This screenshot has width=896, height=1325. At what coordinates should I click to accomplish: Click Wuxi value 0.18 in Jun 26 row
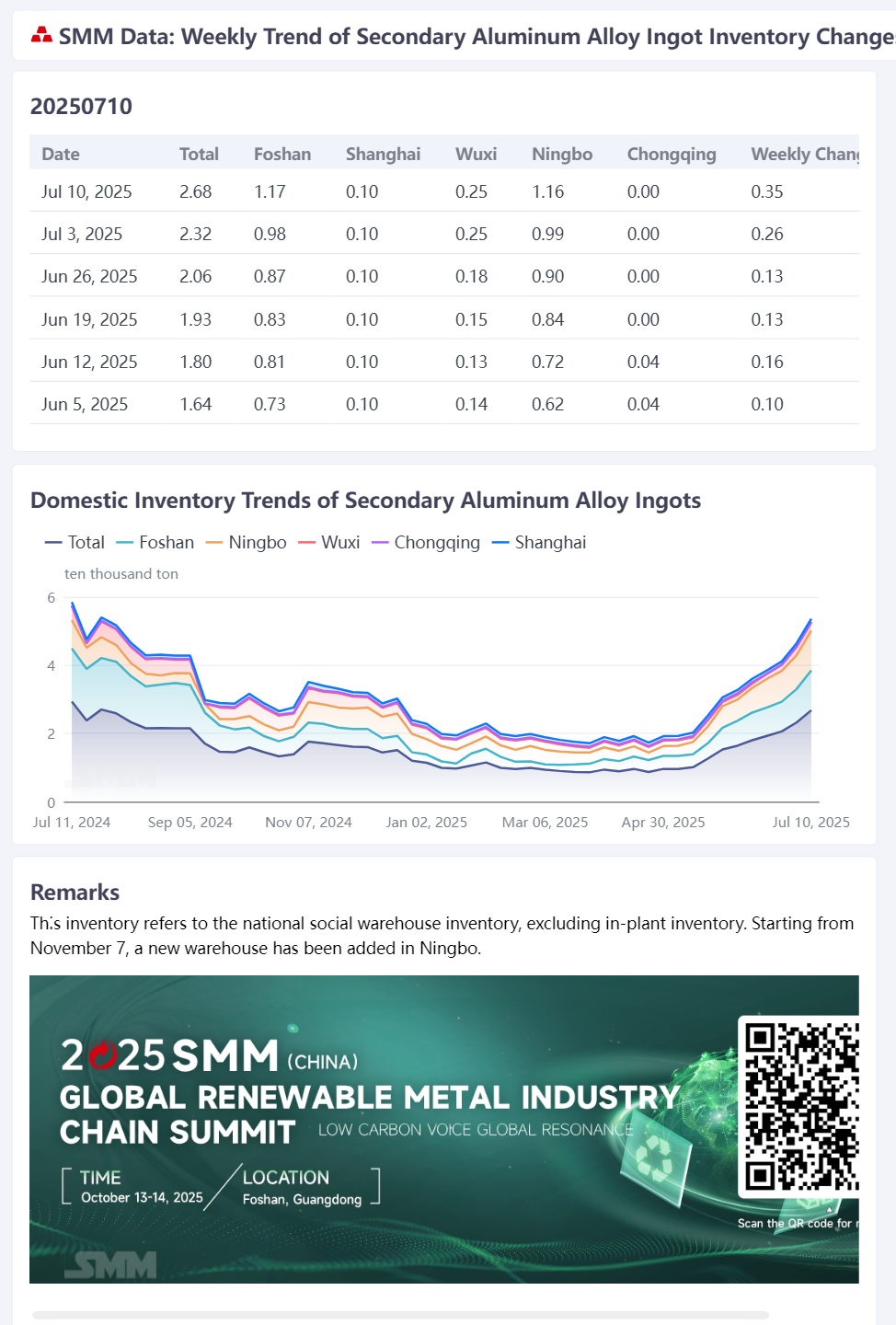(x=471, y=276)
